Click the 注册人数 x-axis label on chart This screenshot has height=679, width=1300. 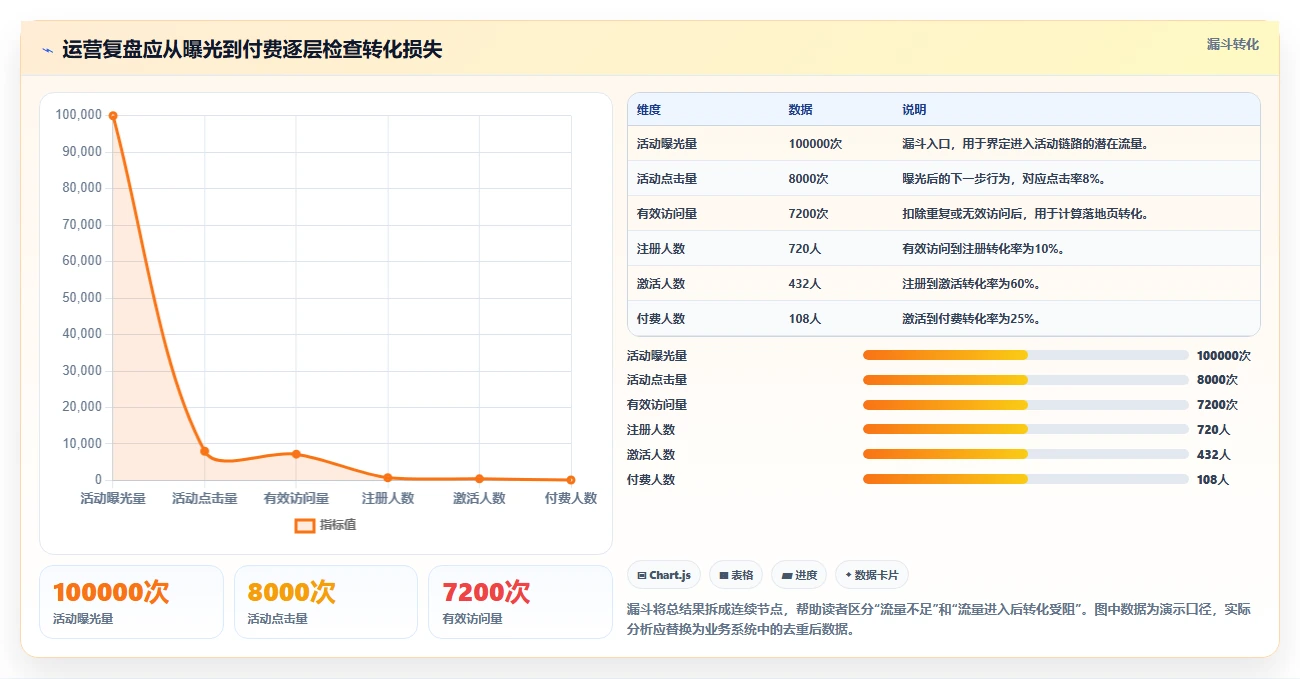[x=388, y=498]
